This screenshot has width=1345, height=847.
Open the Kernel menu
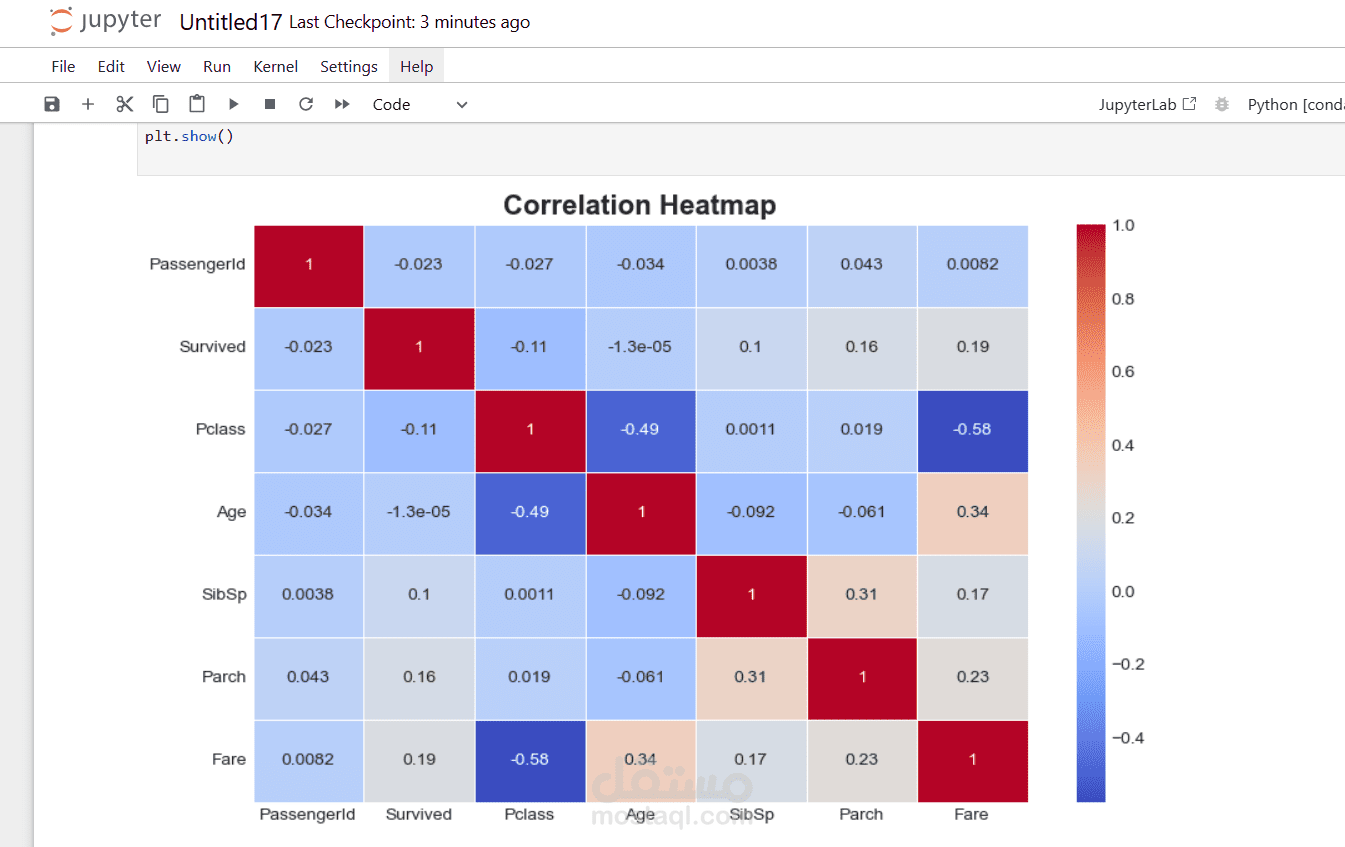pos(275,66)
